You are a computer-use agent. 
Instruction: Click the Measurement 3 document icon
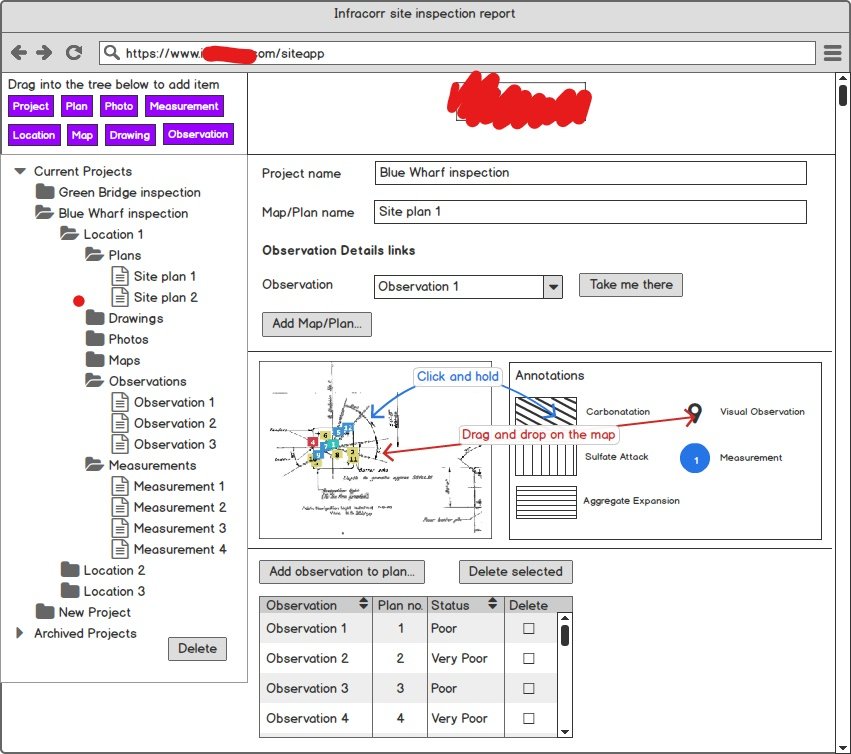pyautogui.click(x=120, y=528)
